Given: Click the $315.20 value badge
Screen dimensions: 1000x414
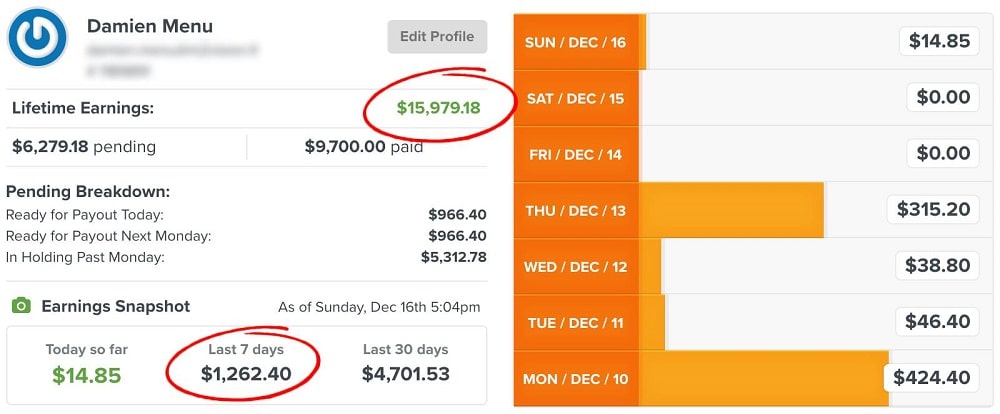Looking at the screenshot, I should point(933,209).
